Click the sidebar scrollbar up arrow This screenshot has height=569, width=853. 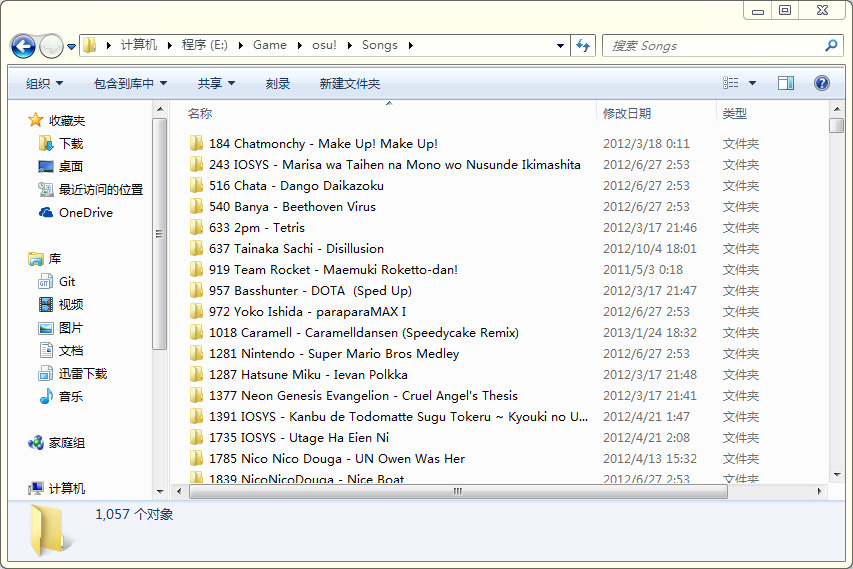click(x=160, y=109)
